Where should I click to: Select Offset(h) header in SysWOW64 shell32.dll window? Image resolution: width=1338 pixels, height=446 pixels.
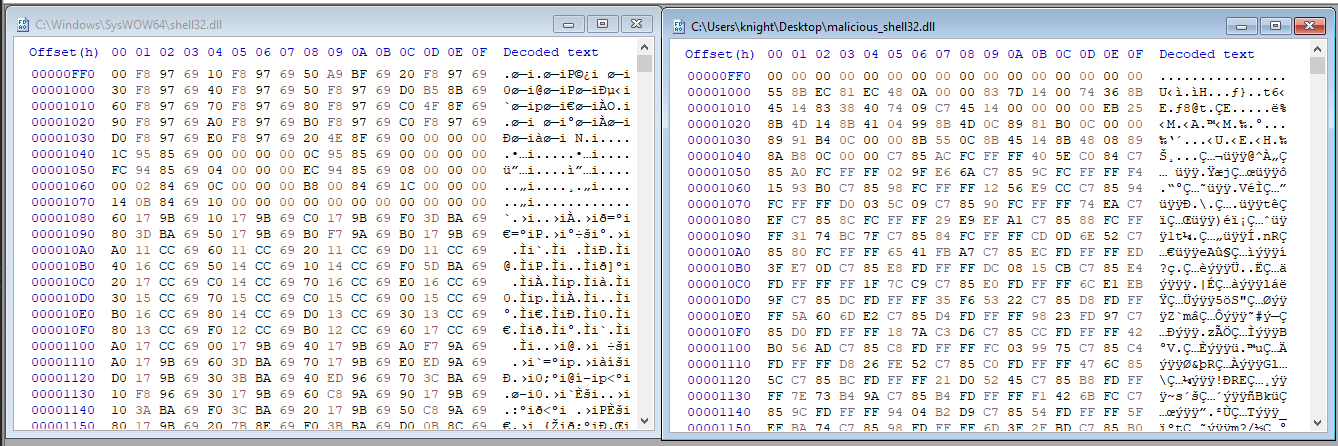(x=64, y=52)
